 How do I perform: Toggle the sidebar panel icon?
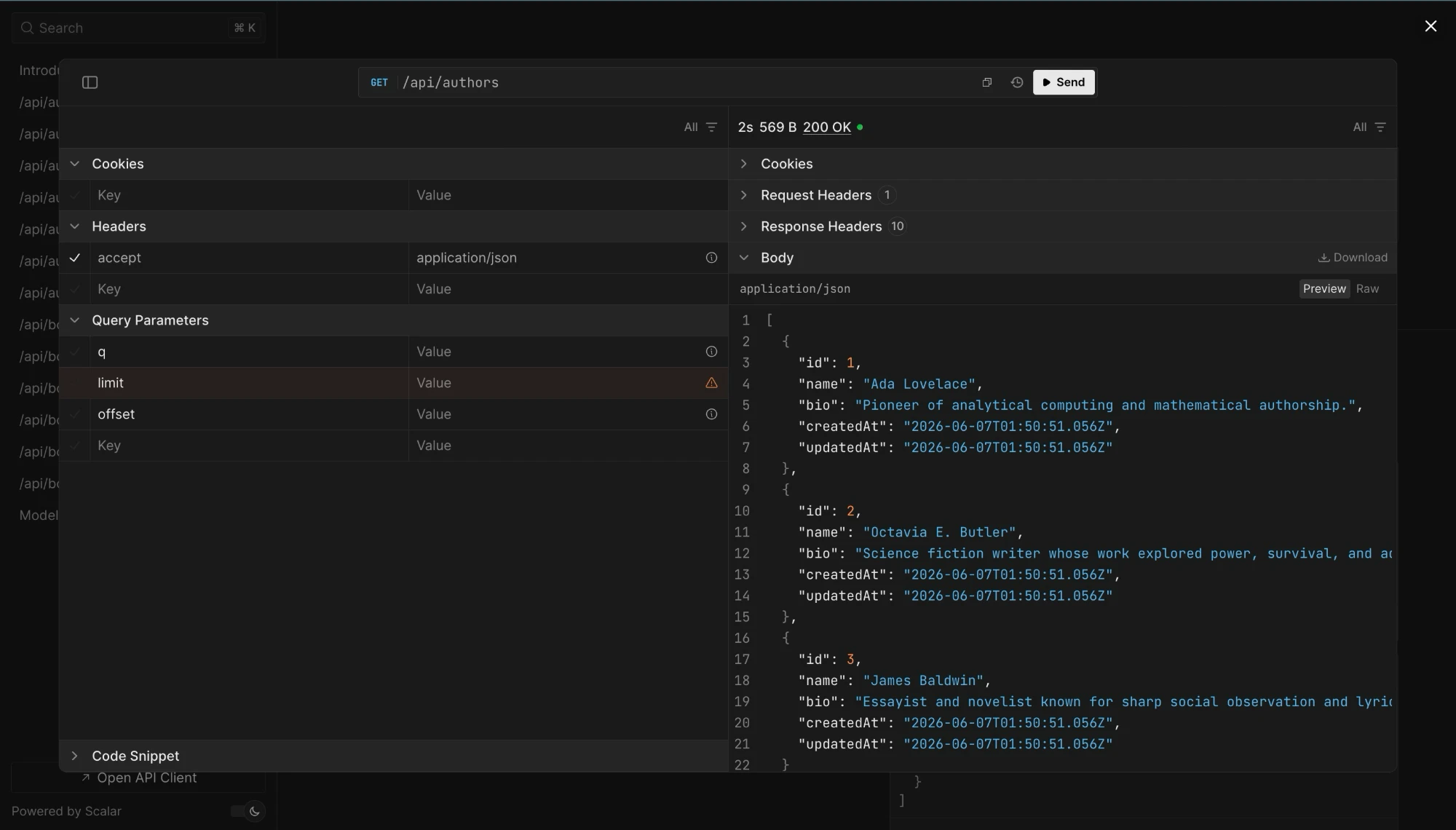tap(90, 82)
